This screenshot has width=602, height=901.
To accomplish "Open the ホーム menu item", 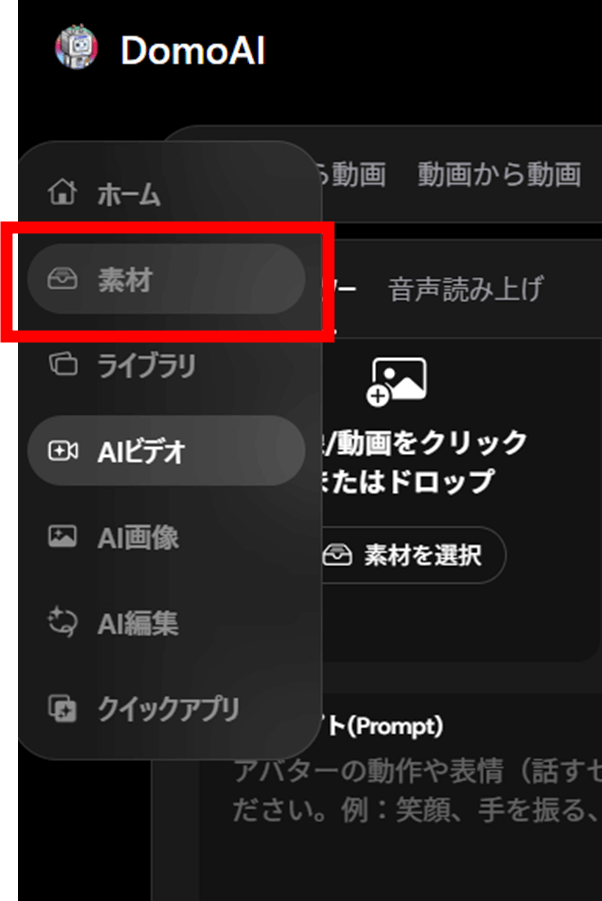I will point(167,192).
